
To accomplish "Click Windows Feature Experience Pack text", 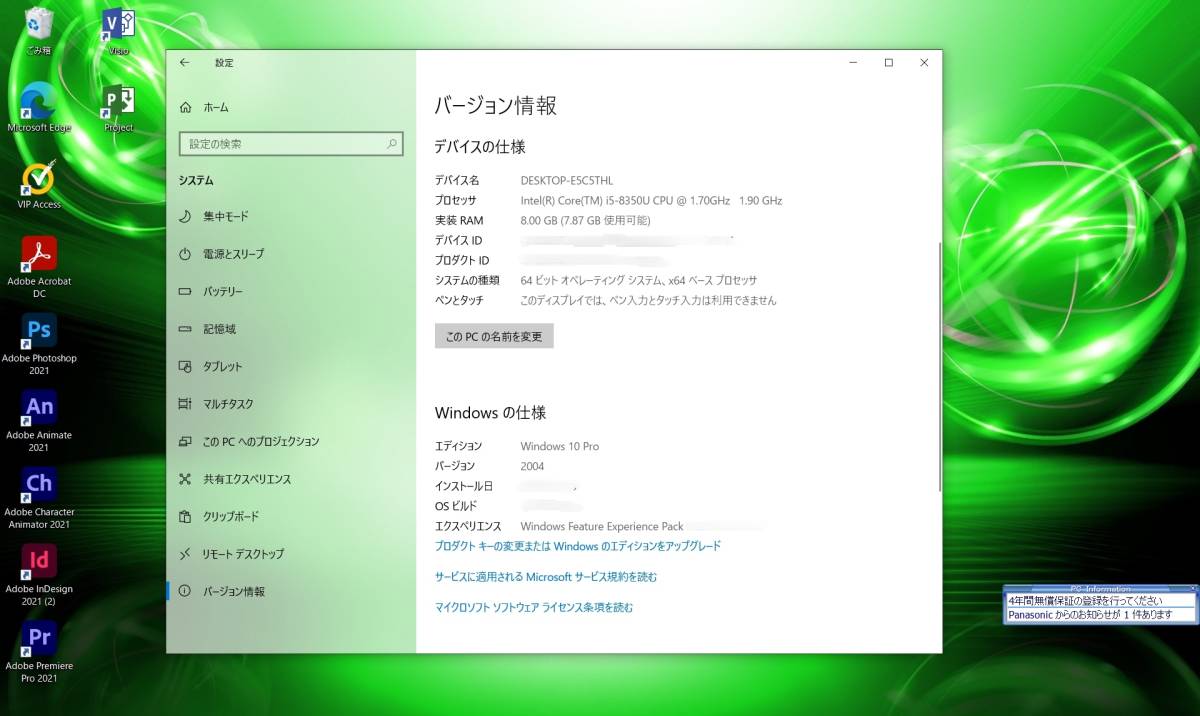I will tap(602, 526).
